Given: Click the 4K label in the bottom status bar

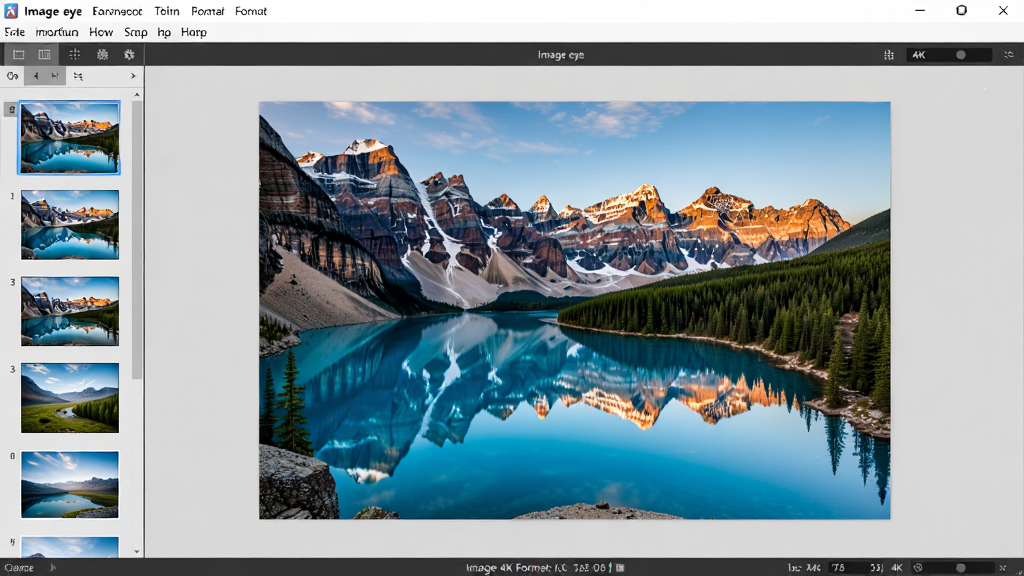Looking at the screenshot, I should (897, 568).
